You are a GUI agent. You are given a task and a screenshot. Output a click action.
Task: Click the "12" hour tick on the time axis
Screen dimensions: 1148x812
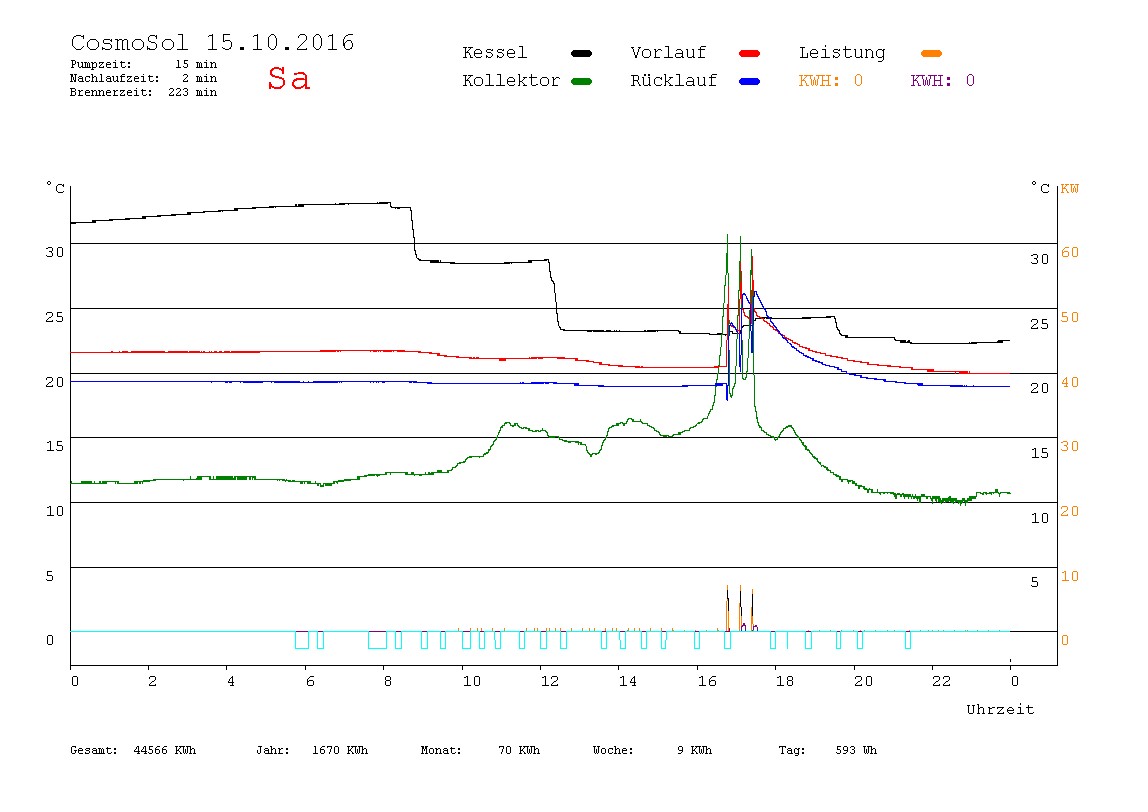(549, 682)
